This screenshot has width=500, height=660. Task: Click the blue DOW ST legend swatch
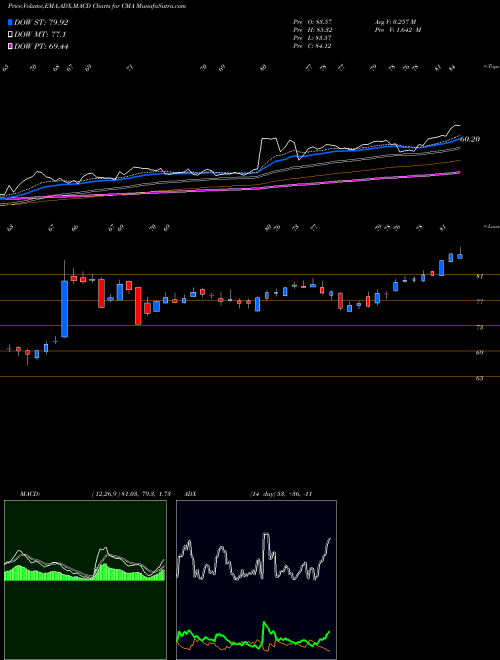[10, 23]
